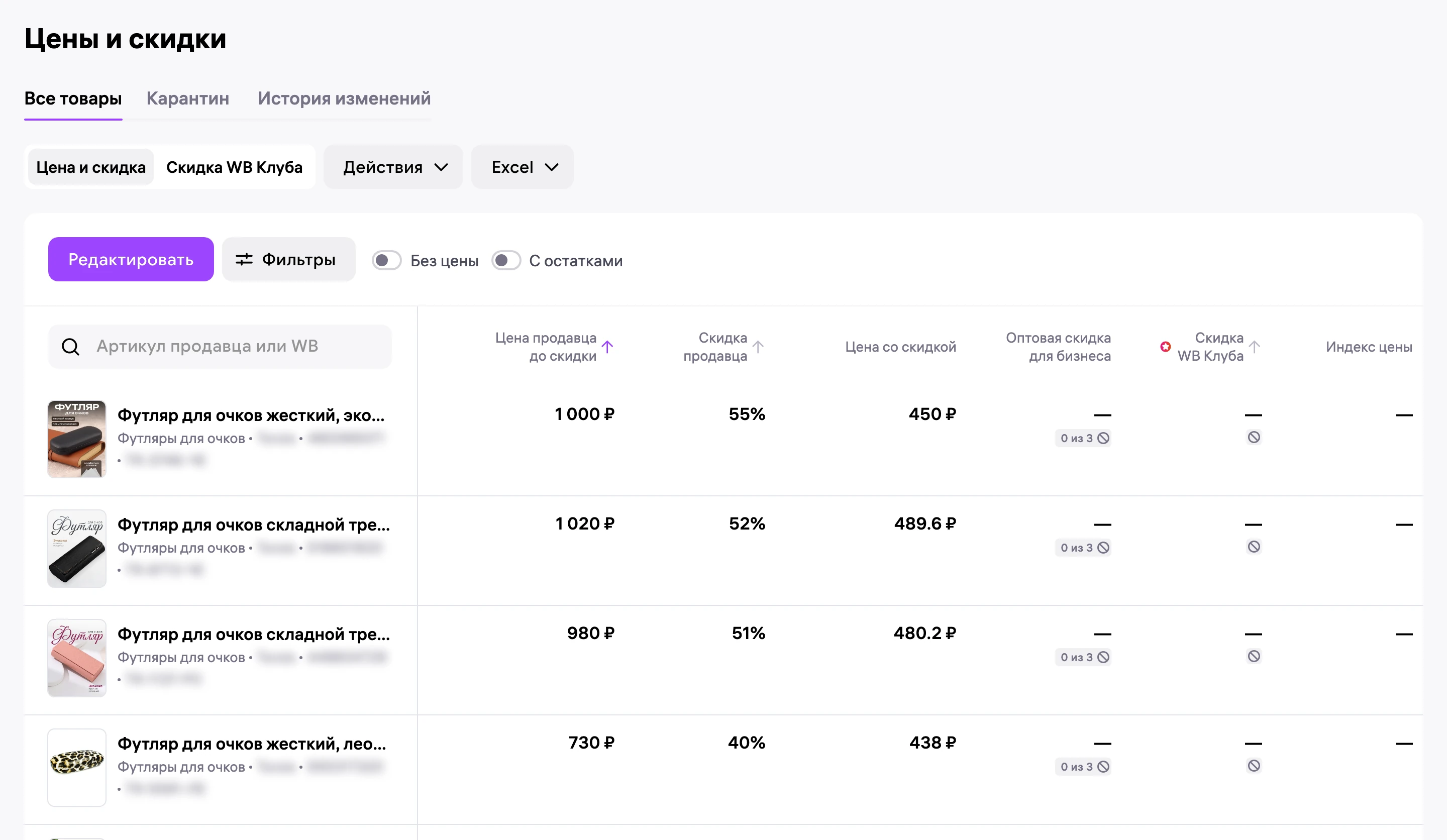The width and height of the screenshot is (1447, 840).
Task: Click blocked icon in 730 ₽ row WB Club column
Action: click(1254, 766)
